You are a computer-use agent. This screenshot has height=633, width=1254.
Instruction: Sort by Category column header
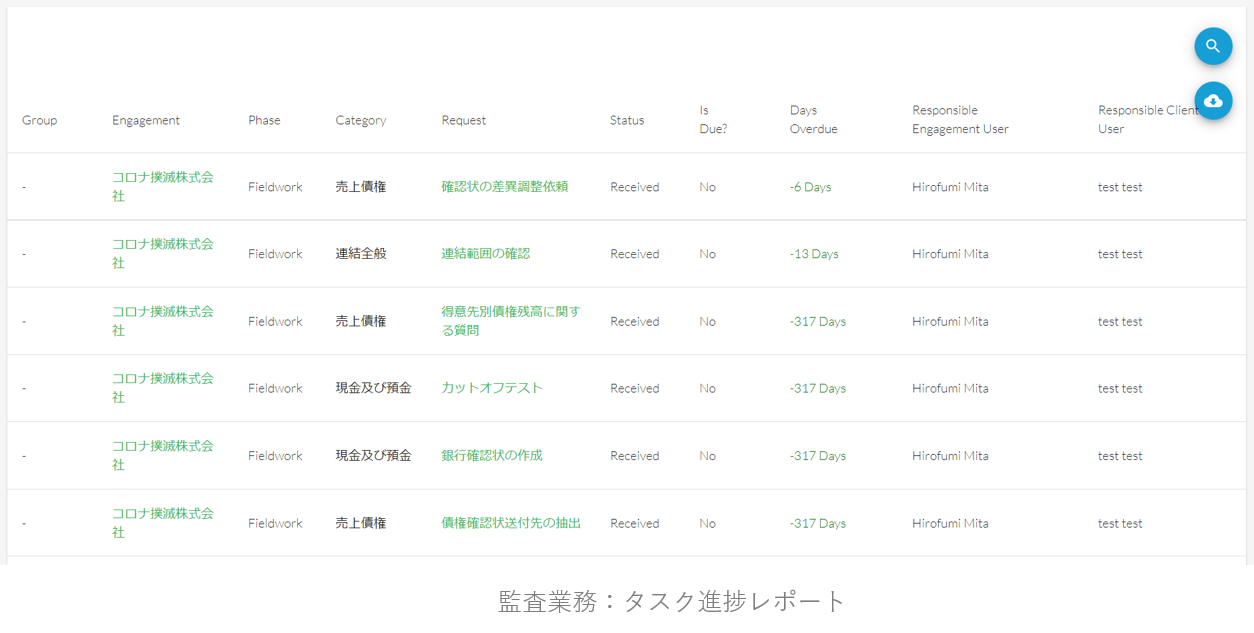pyautogui.click(x=360, y=120)
